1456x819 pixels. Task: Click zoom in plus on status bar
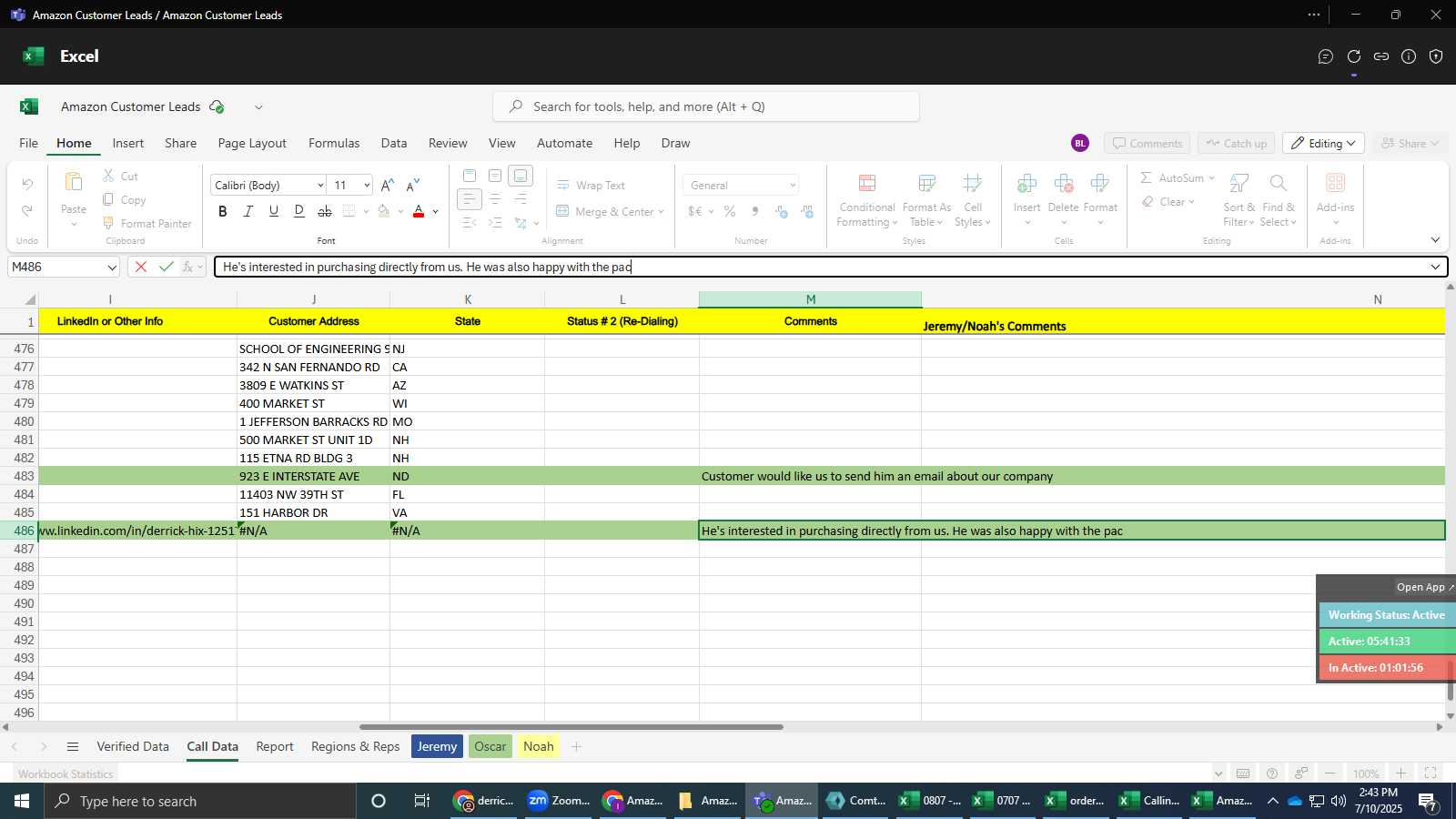[x=1401, y=773]
